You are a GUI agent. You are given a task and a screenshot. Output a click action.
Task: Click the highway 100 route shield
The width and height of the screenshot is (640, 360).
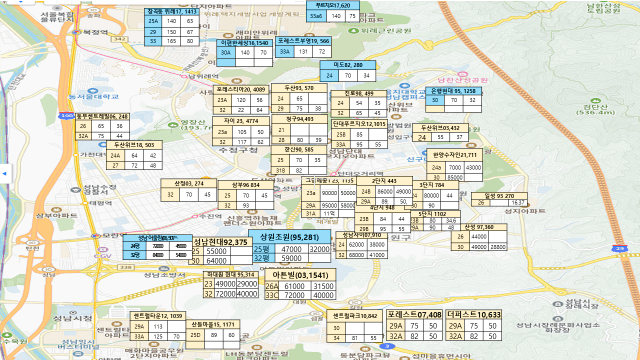point(66,116)
